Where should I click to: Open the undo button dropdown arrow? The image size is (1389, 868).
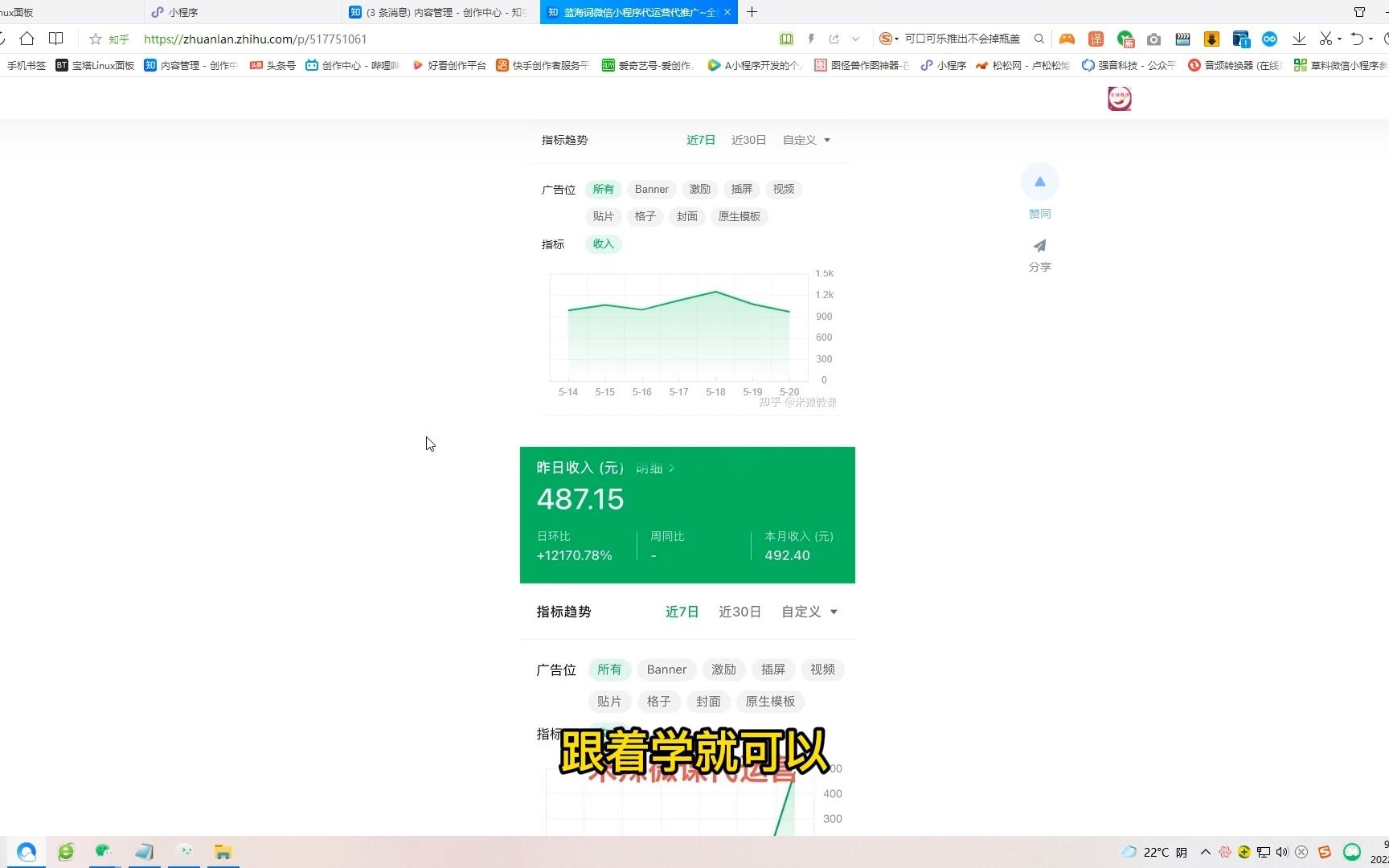coord(1370,39)
